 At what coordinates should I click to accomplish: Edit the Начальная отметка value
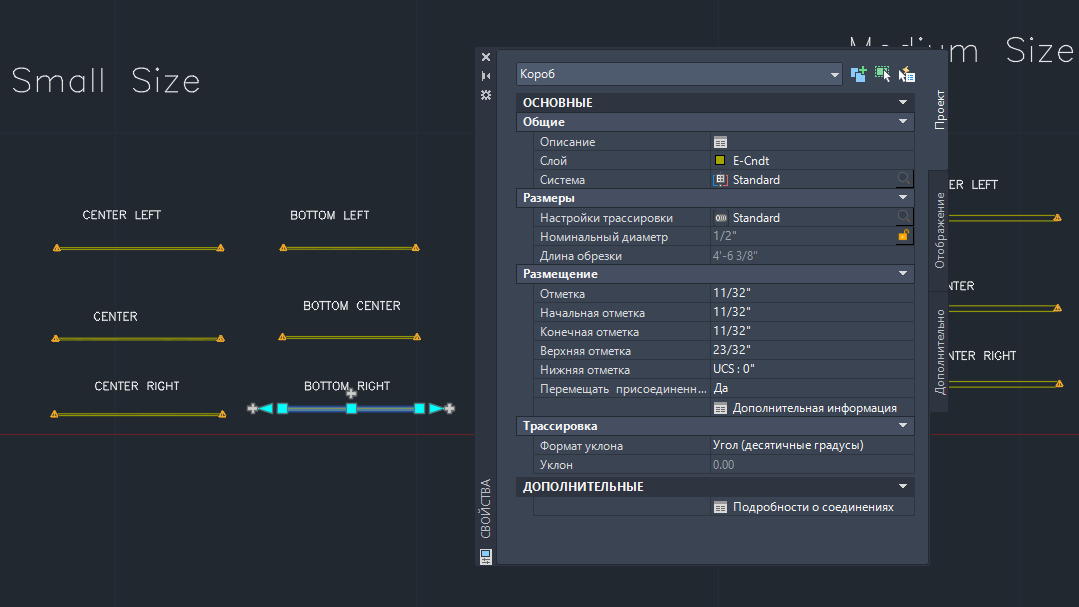pos(812,312)
